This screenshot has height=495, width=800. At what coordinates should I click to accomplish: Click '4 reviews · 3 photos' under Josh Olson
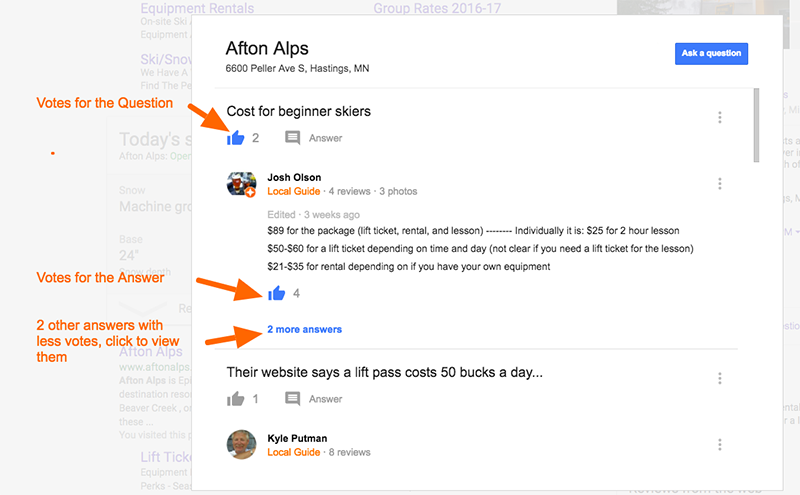click(x=373, y=191)
